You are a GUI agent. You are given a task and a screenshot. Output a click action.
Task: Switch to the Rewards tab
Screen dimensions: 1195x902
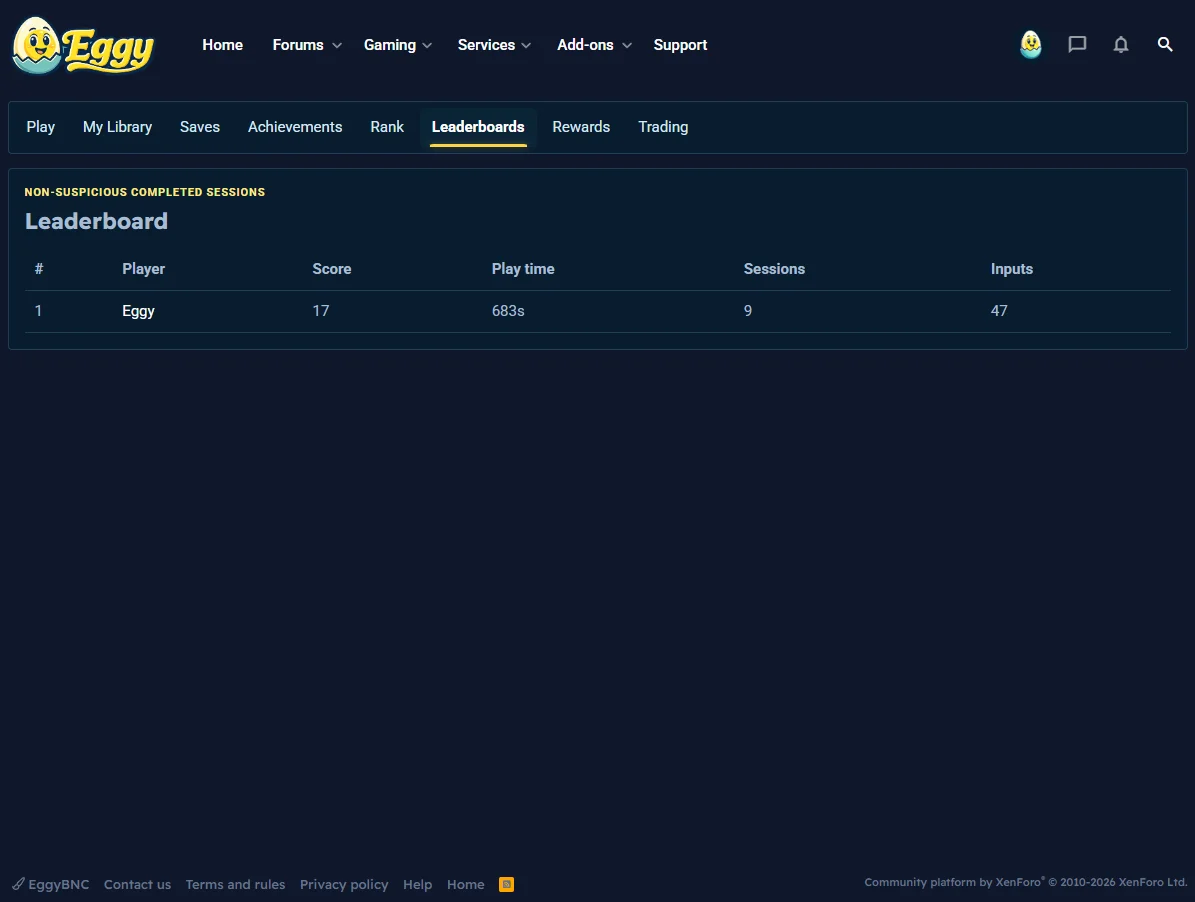(x=581, y=127)
